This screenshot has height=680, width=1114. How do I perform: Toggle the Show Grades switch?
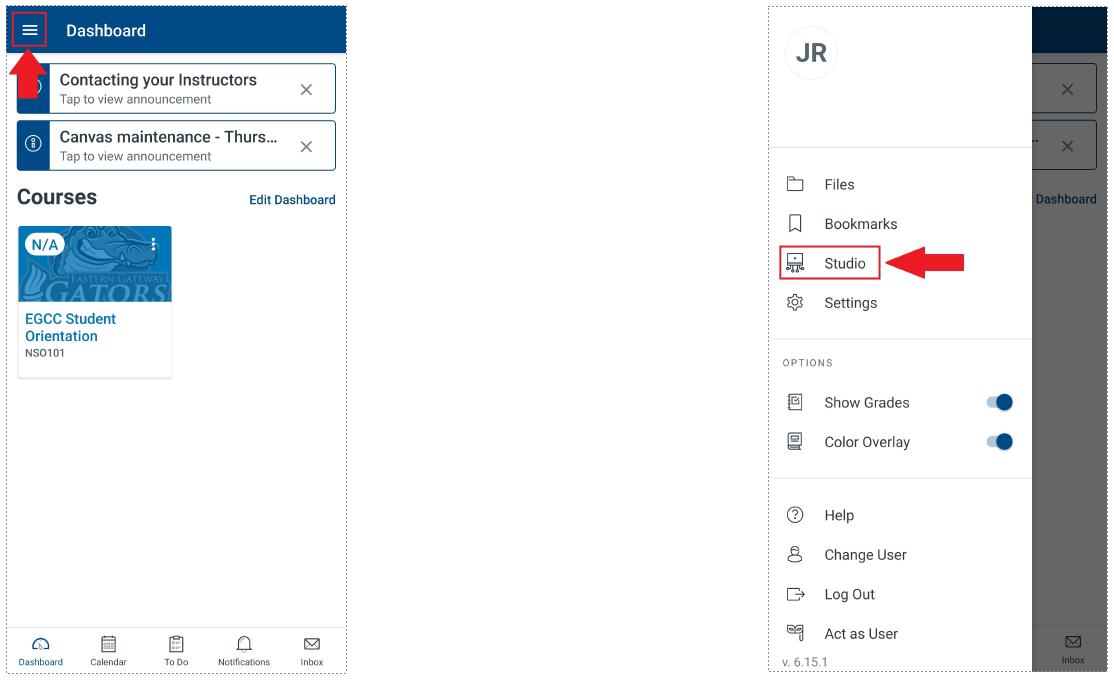[x=999, y=402]
